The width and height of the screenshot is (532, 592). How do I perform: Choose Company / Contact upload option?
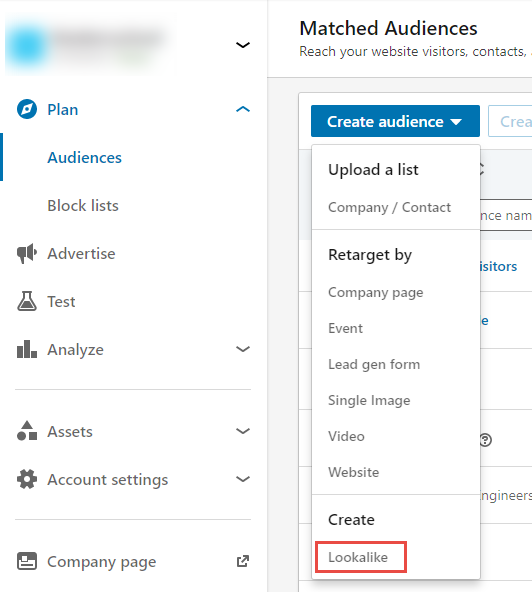[390, 207]
